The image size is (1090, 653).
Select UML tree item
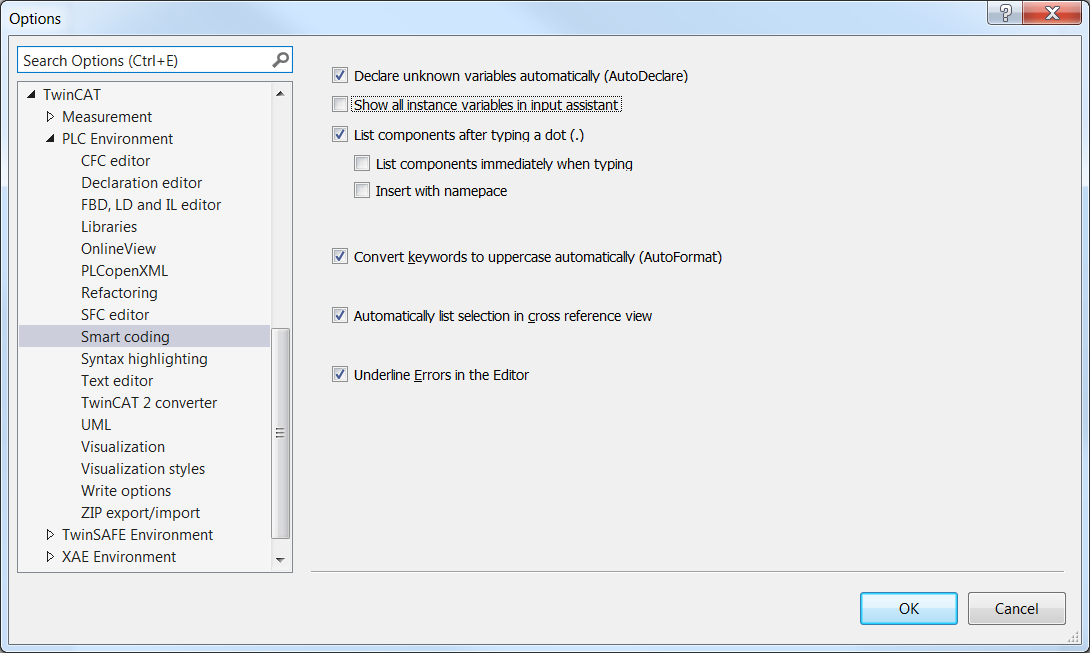96,425
